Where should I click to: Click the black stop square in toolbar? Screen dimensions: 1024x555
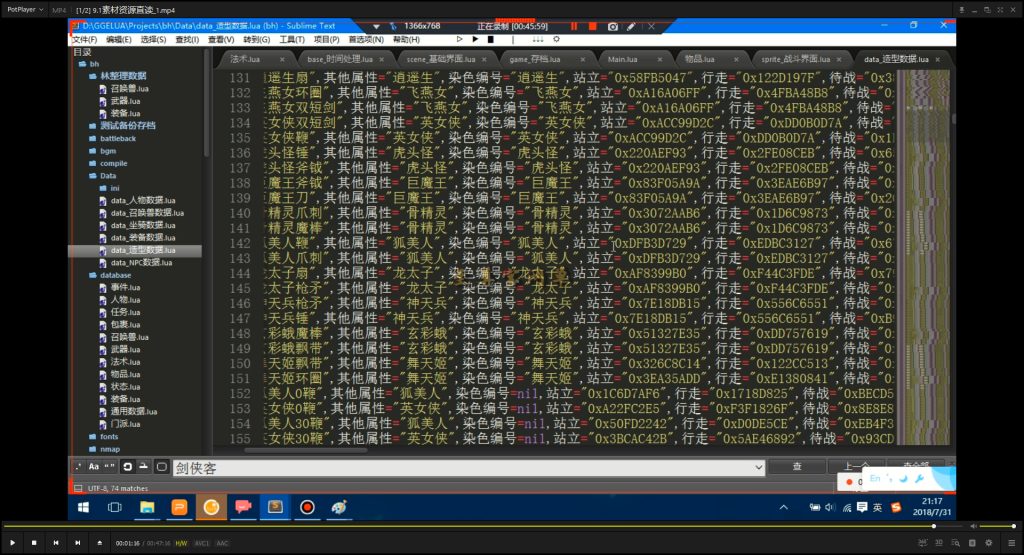tap(491, 39)
